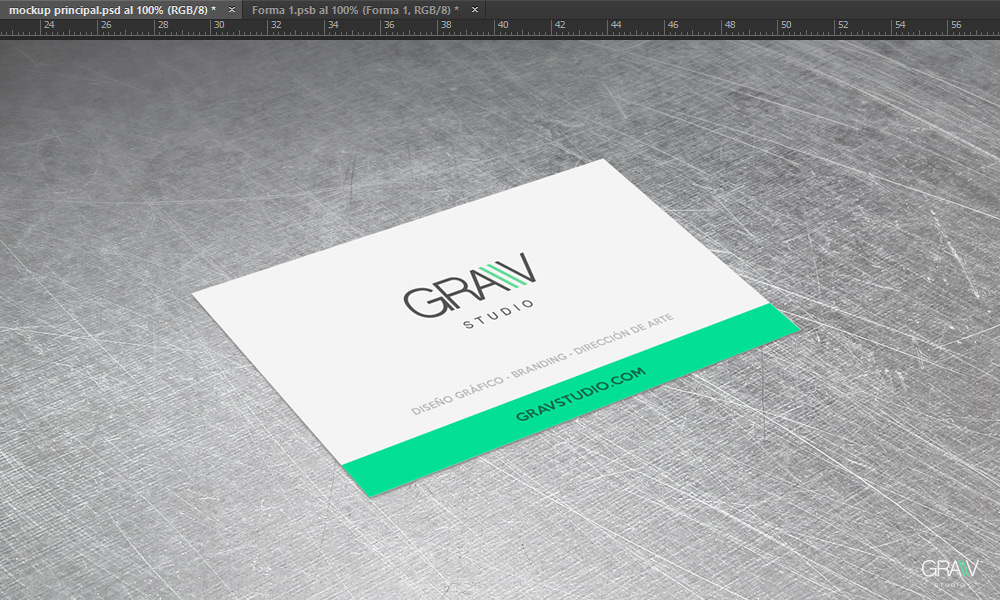Close the Forma 1.psb document tab
The image size is (1000, 600).
click(x=474, y=10)
